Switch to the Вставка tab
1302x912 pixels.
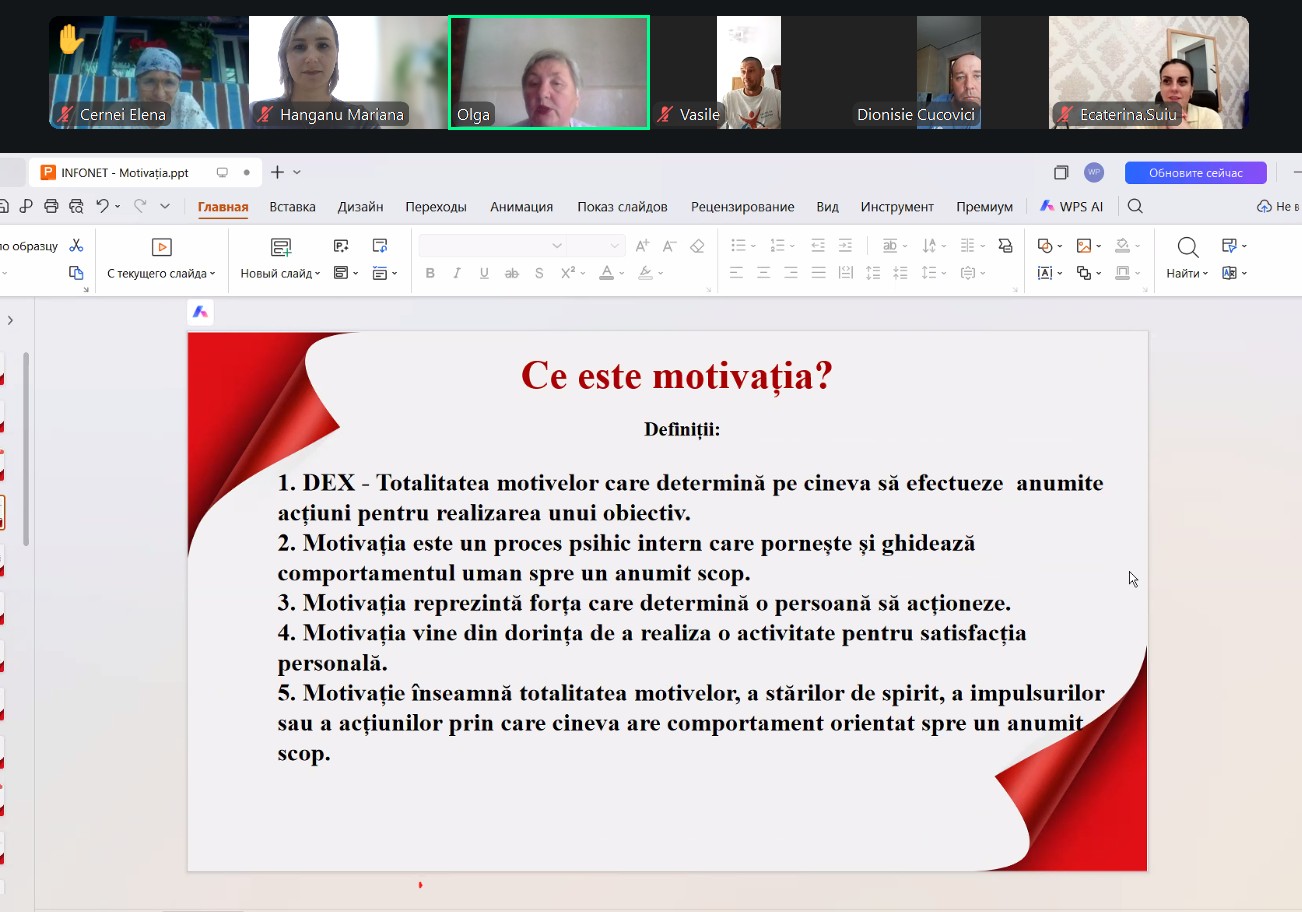[x=292, y=207]
